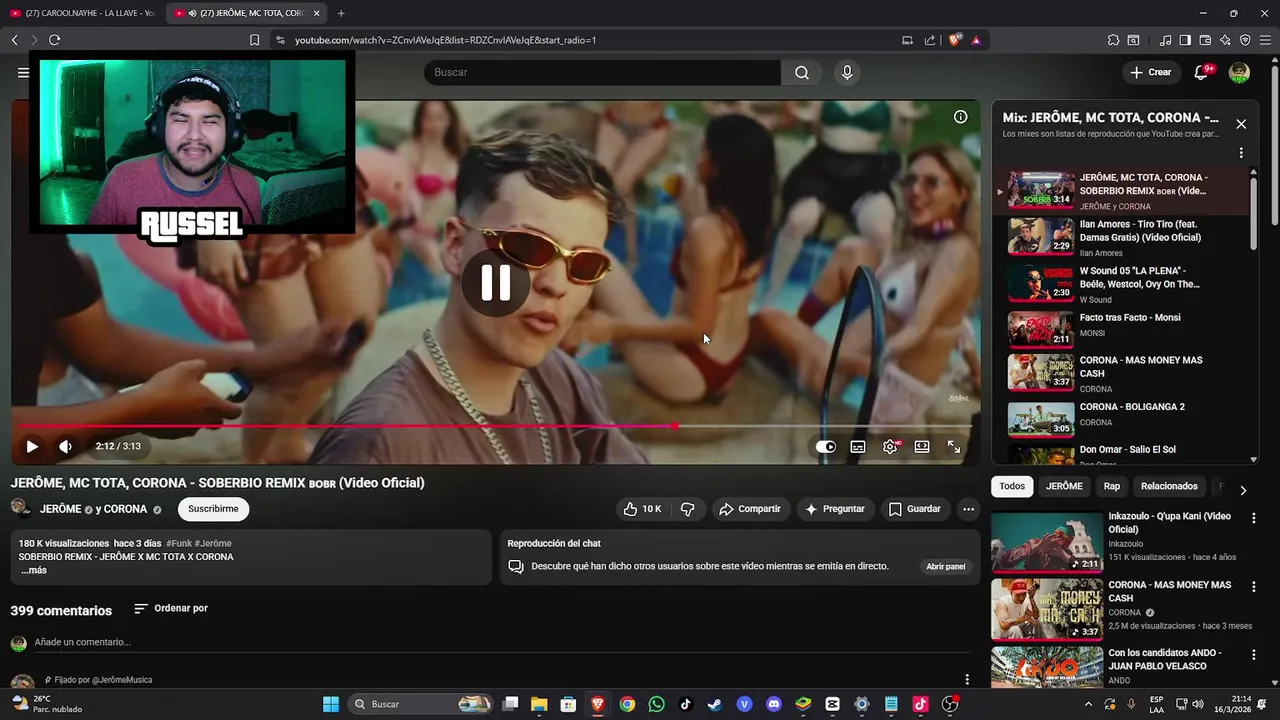The width and height of the screenshot is (1280, 720).
Task: Open Mix playlist options menu
Action: click(x=1241, y=153)
